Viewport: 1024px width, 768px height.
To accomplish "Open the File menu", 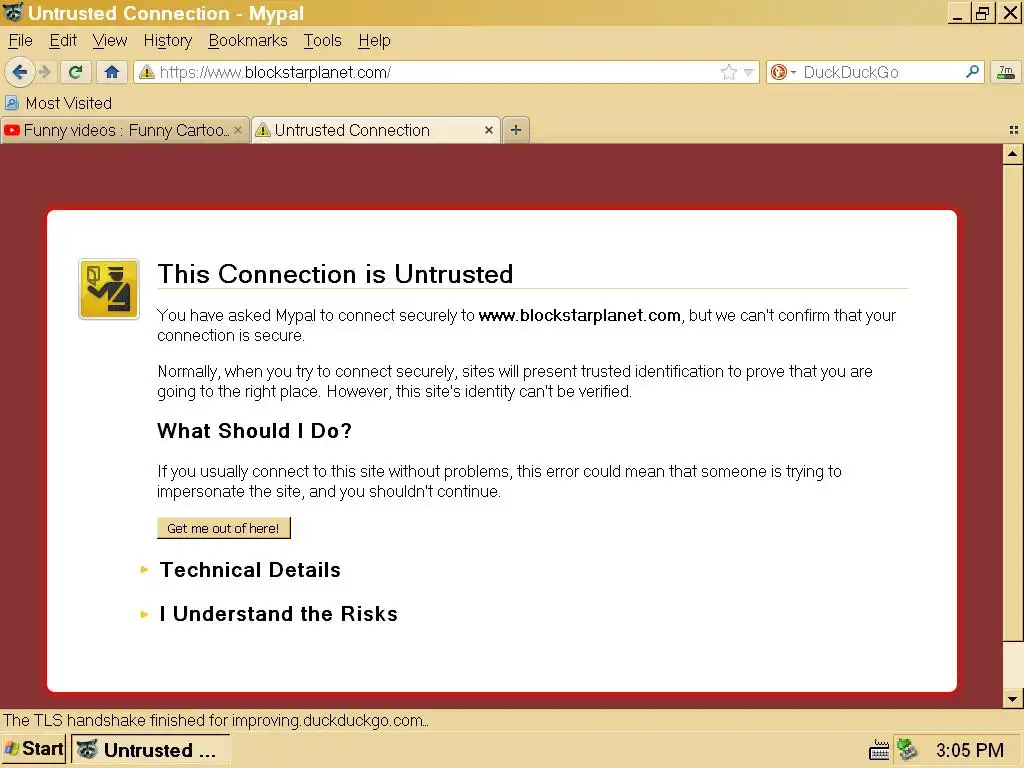I will (20, 40).
